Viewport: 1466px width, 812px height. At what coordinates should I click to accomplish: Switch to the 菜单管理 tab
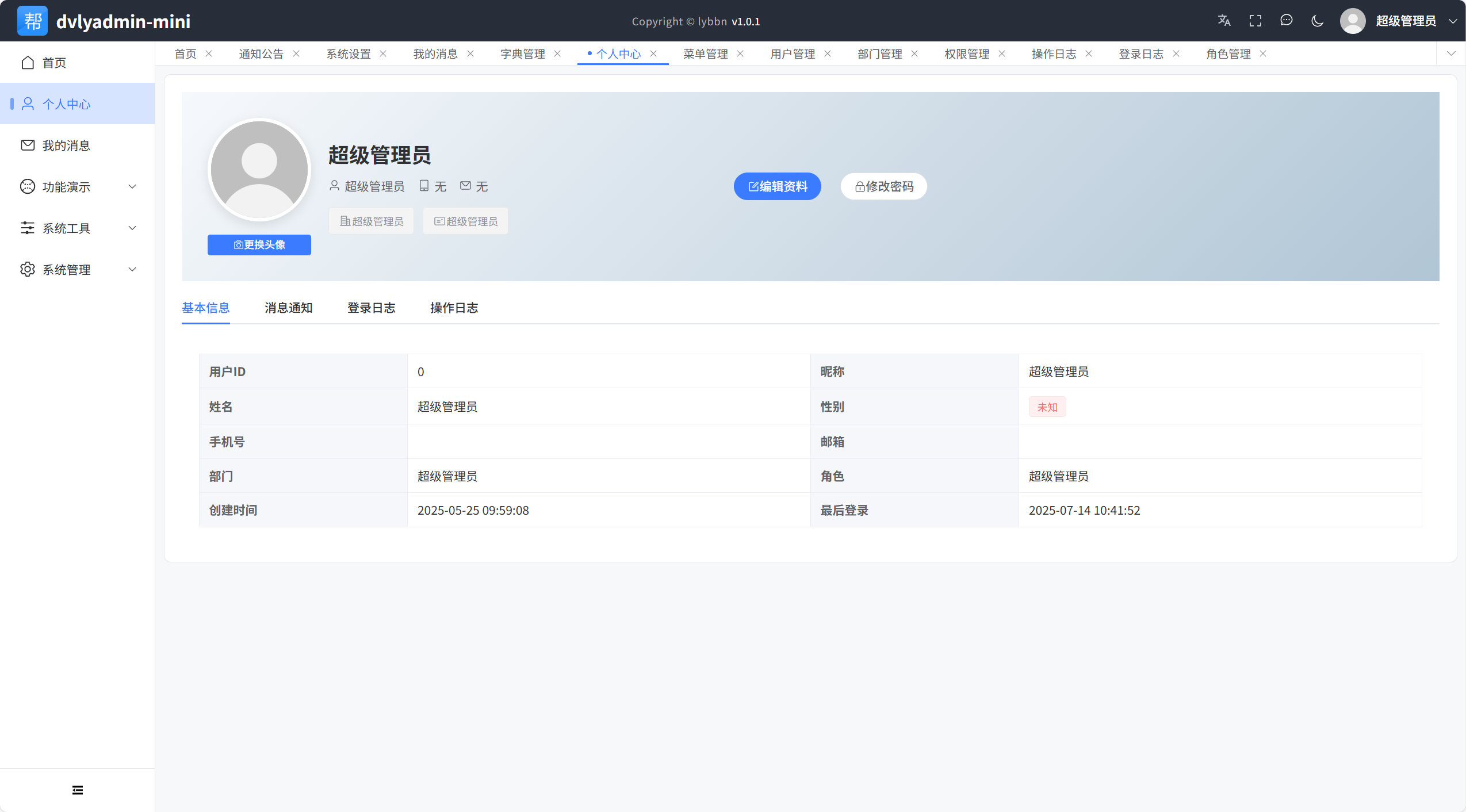[x=706, y=53]
